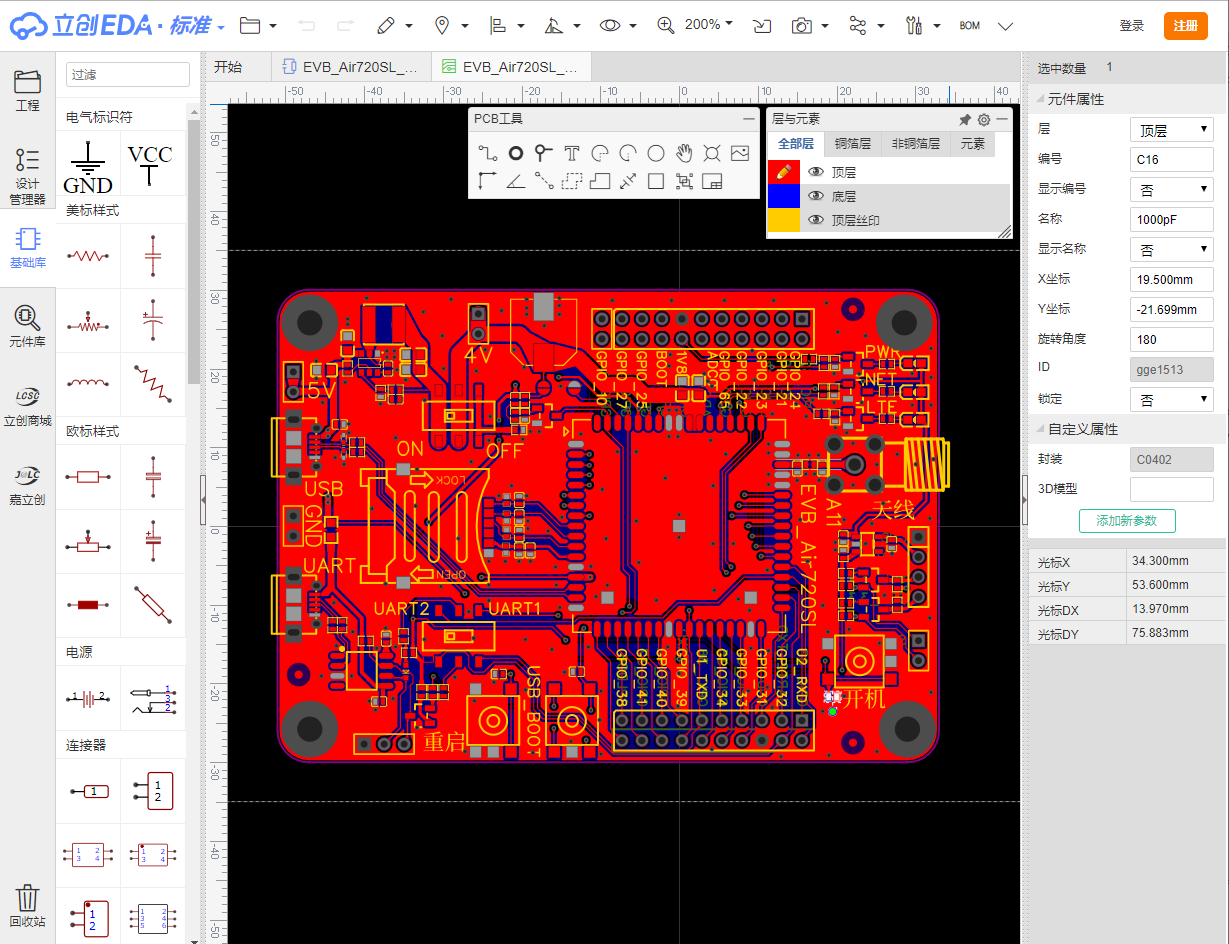The height and width of the screenshot is (944, 1229).
Task: Open the 嘉立创 JLC panel
Action: tap(27, 485)
